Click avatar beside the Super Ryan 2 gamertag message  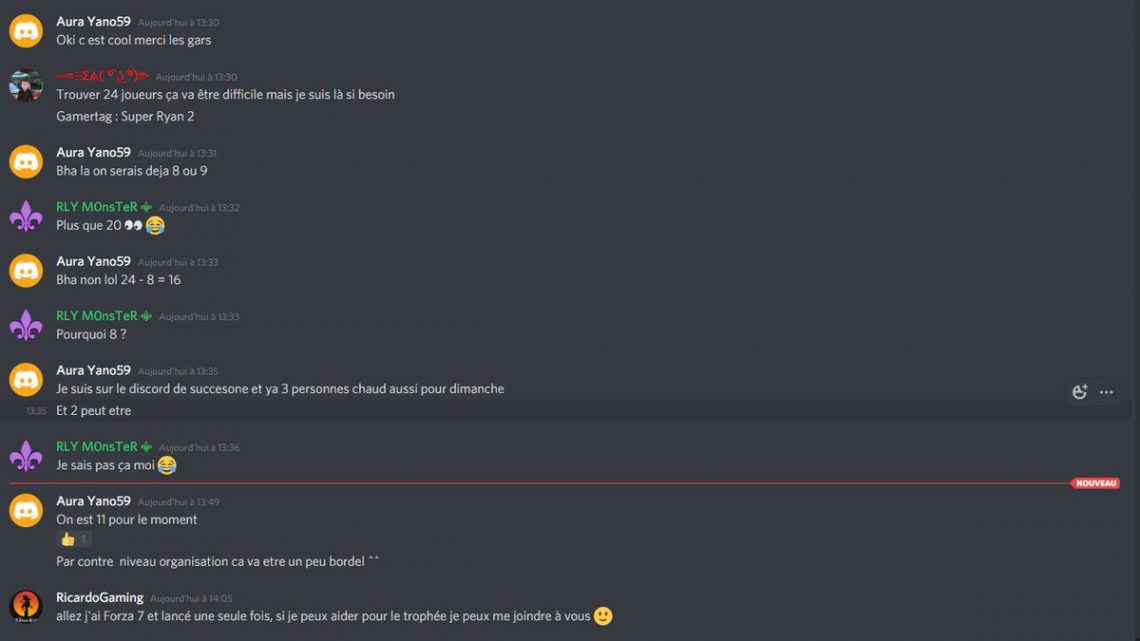point(26,86)
